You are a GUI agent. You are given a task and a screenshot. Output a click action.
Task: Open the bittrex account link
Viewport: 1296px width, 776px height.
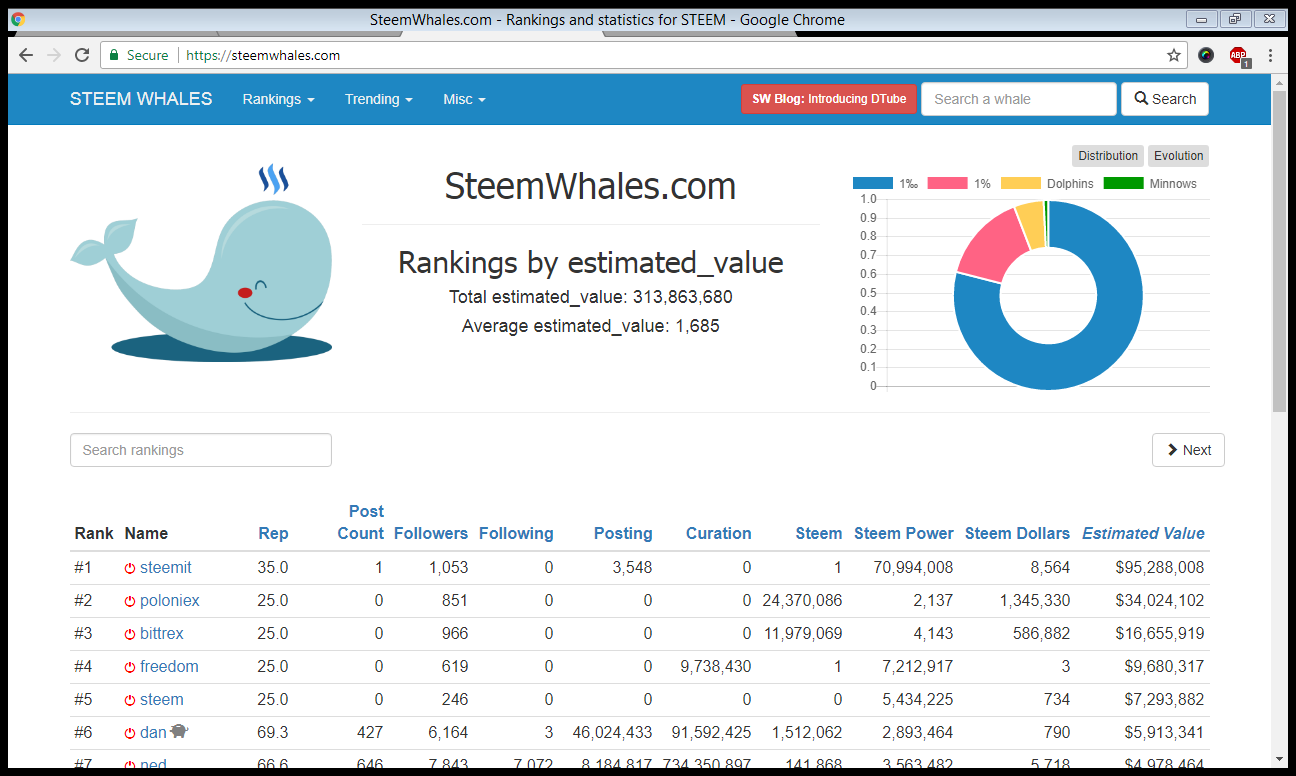[162, 633]
